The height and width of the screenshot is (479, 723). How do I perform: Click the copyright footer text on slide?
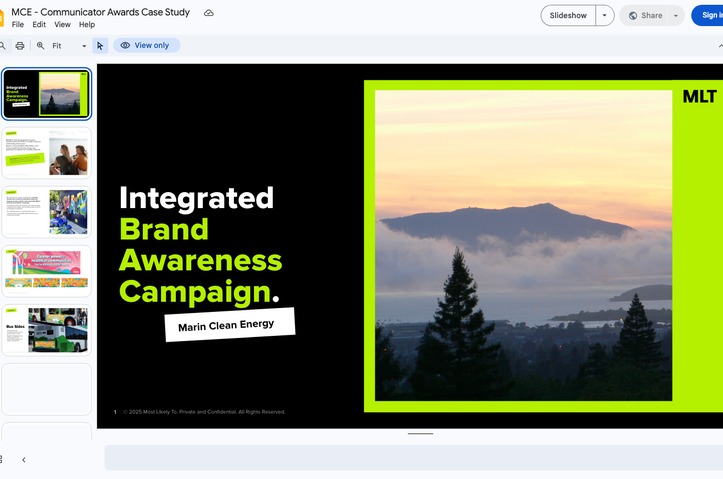pyautogui.click(x=204, y=412)
